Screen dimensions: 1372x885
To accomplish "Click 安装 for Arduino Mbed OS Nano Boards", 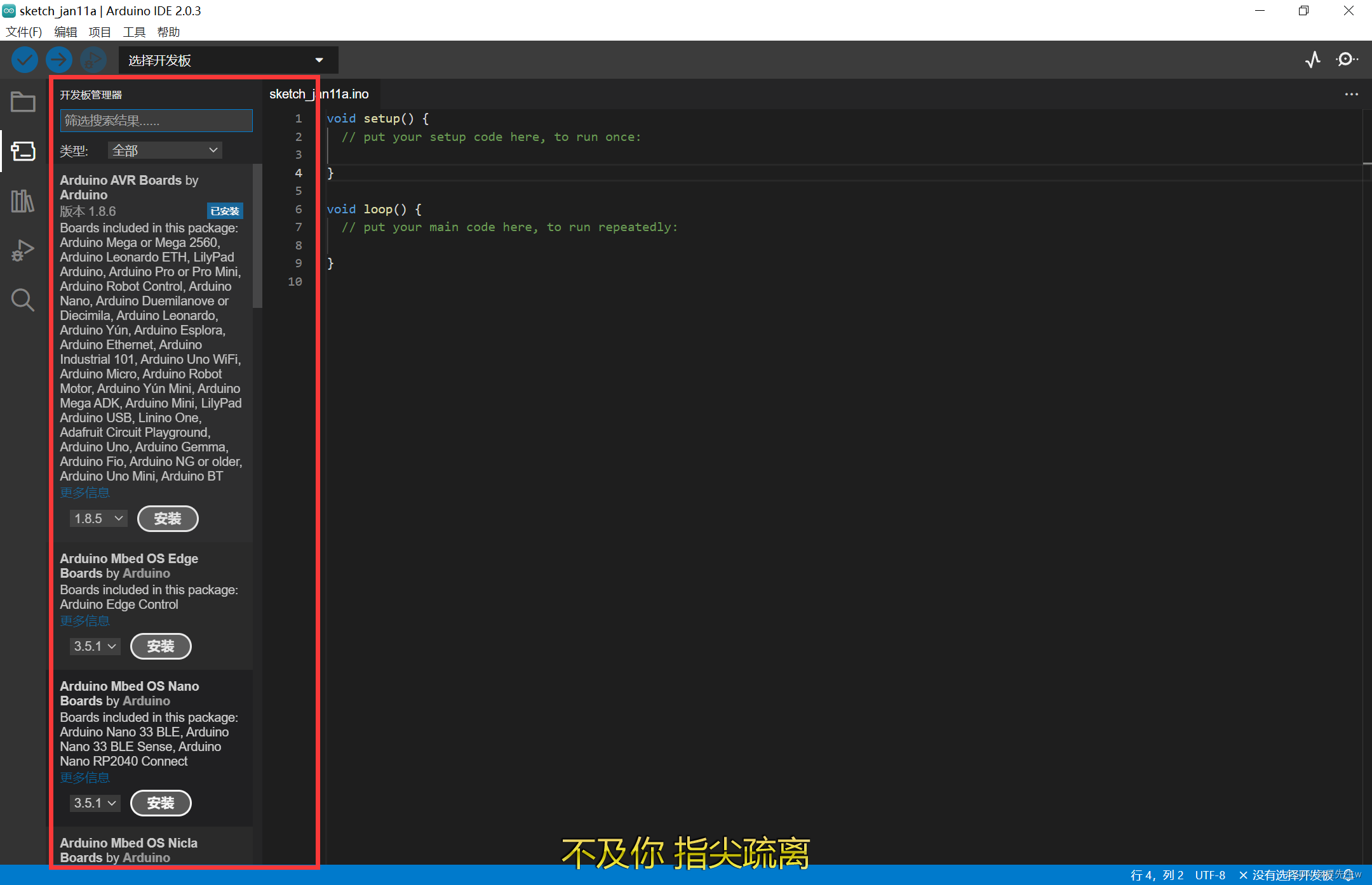I will tap(161, 803).
